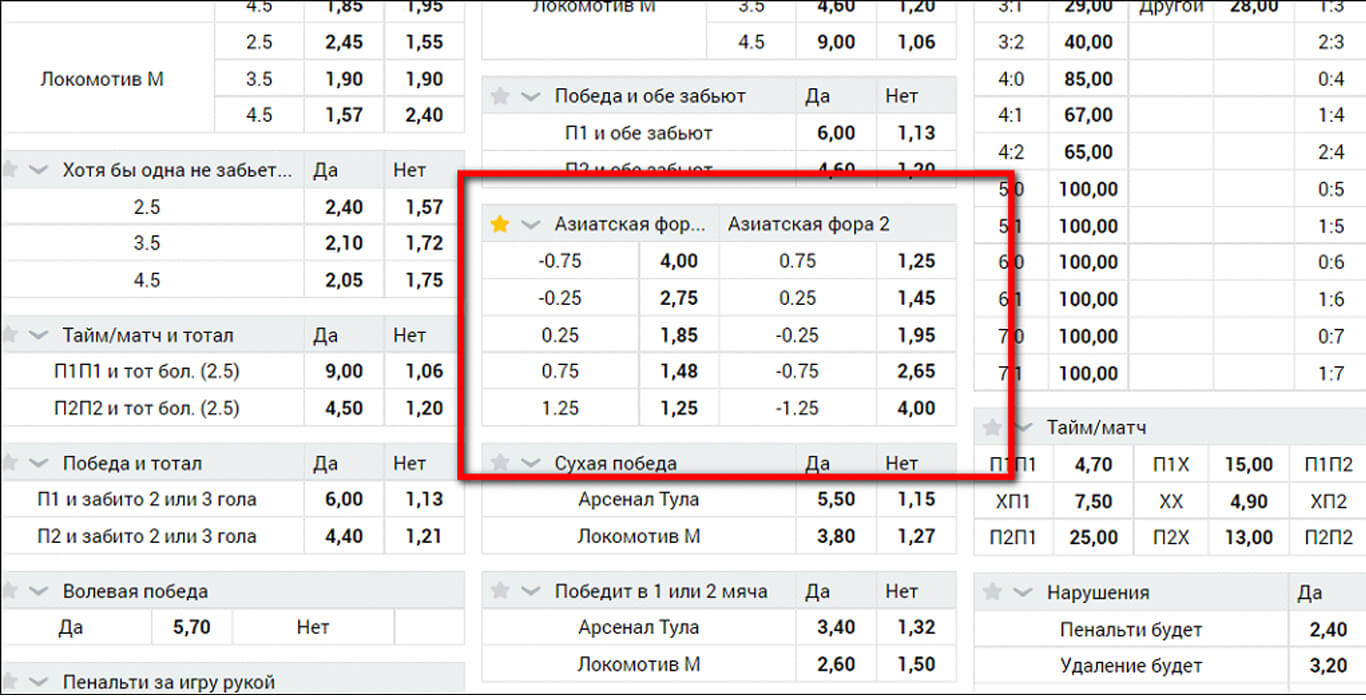1366x700 pixels.
Task: Choose П2П1 half/match odds 25,00
Action: [1094, 538]
